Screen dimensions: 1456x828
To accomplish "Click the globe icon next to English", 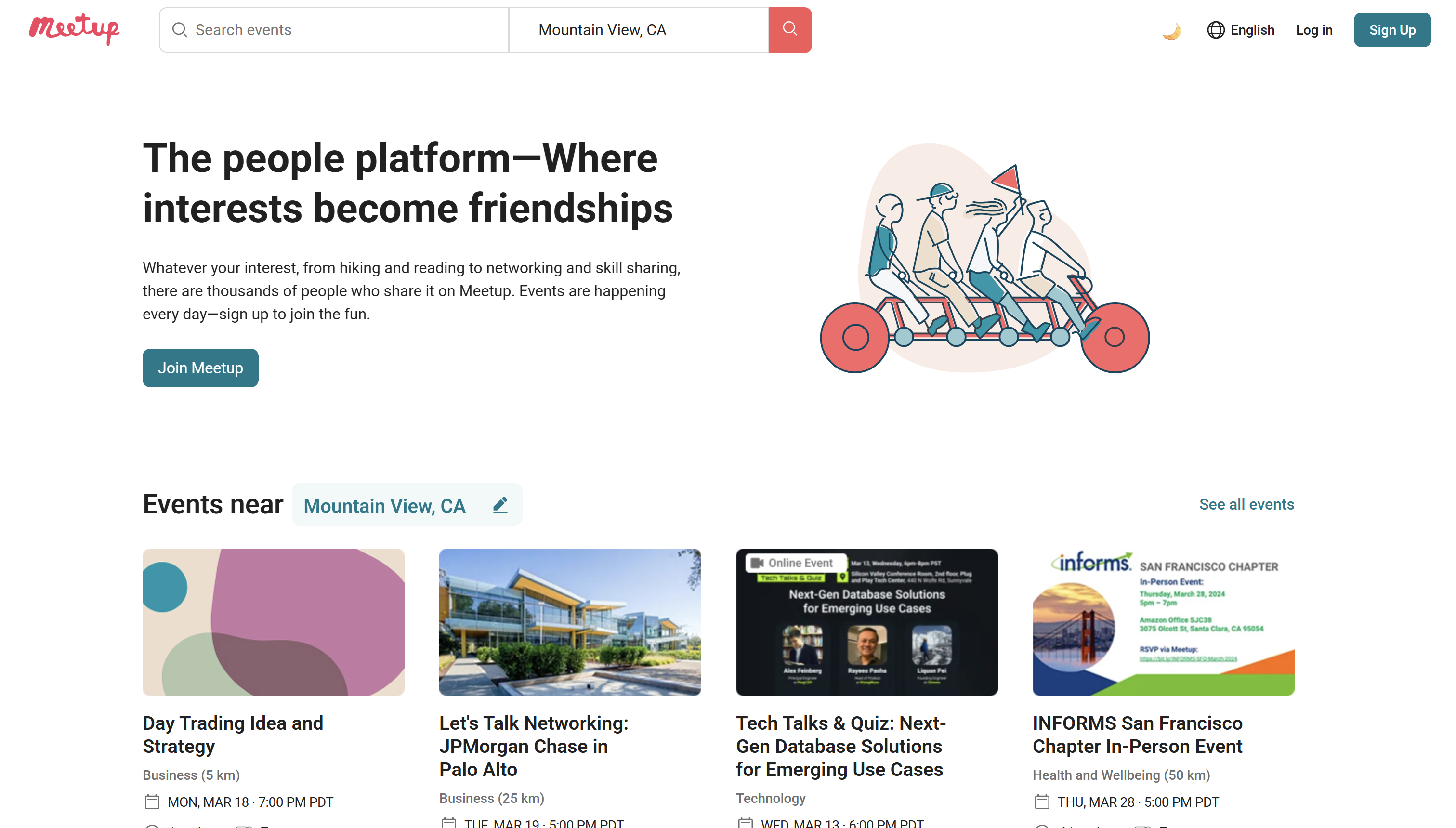I will click(1216, 30).
